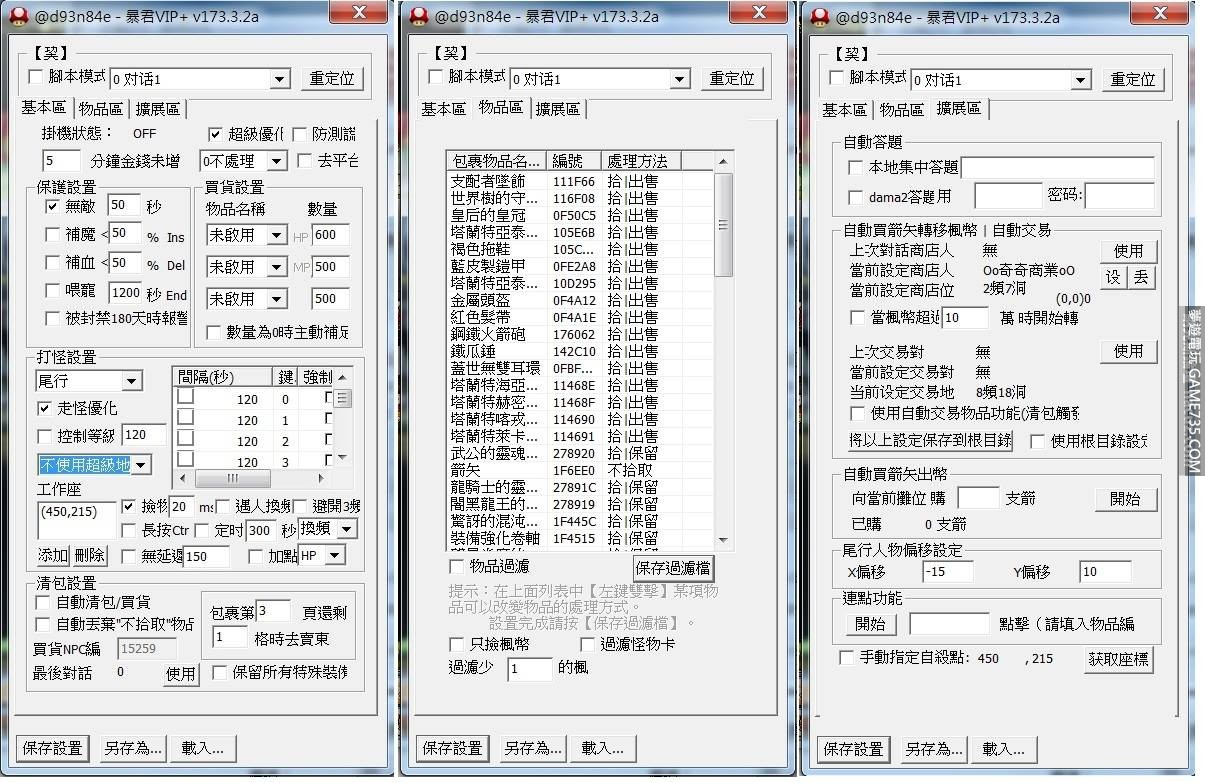The image size is (1205, 783).
Task: Click the mushroom app icon in 基本區 window title bar
Action: pos(18,17)
